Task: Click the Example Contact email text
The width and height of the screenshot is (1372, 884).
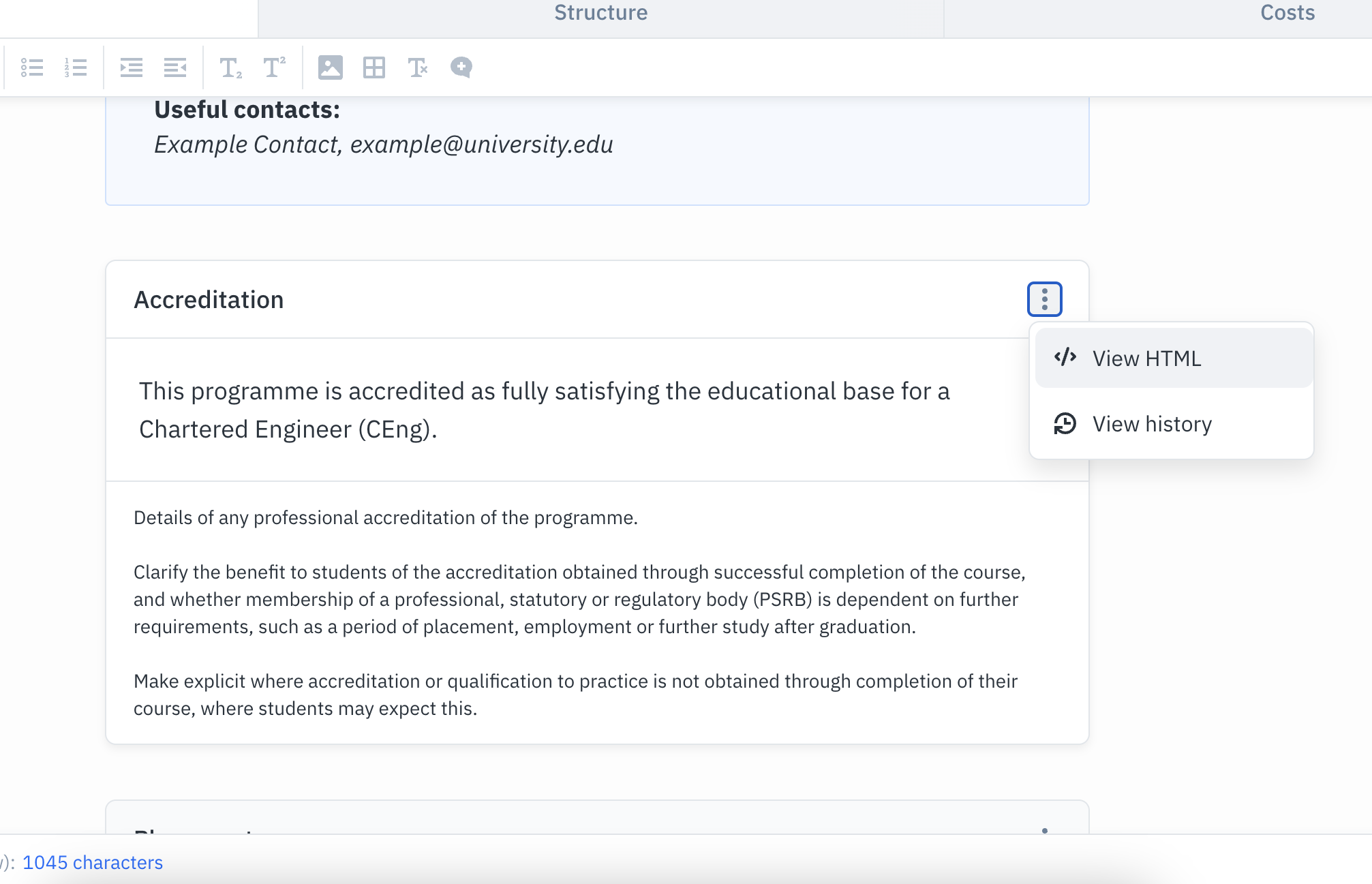Action: pyautogui.click(x=384, y=144)
